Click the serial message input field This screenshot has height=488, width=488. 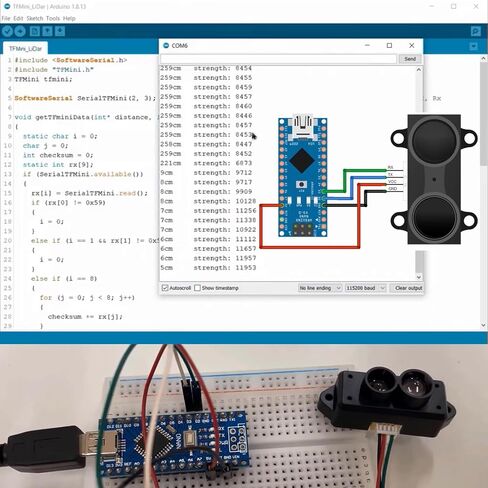point(279,59)
